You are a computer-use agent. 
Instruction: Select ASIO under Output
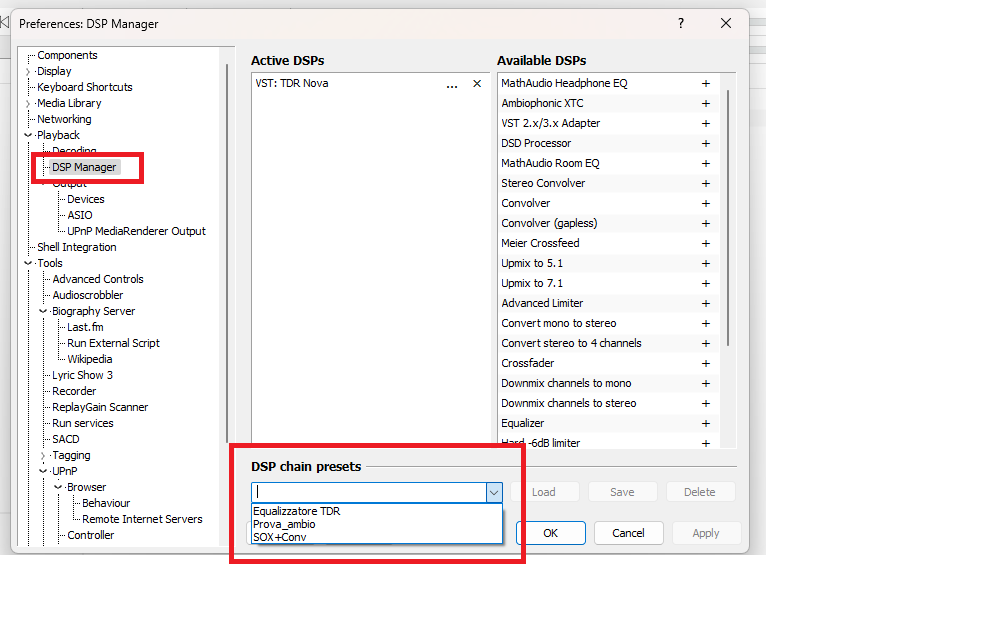80,215
